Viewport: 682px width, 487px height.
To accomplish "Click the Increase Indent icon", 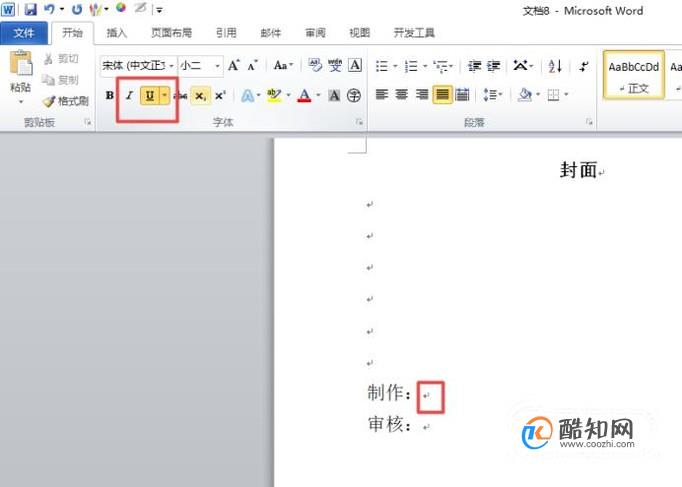I will [493, 66].
